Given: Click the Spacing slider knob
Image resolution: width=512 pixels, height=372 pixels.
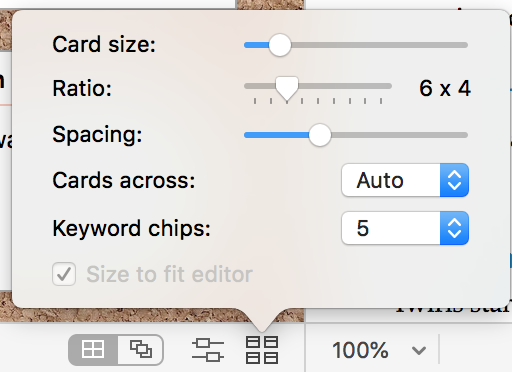Looking at the screenshot, I should [x=319, y=135].
